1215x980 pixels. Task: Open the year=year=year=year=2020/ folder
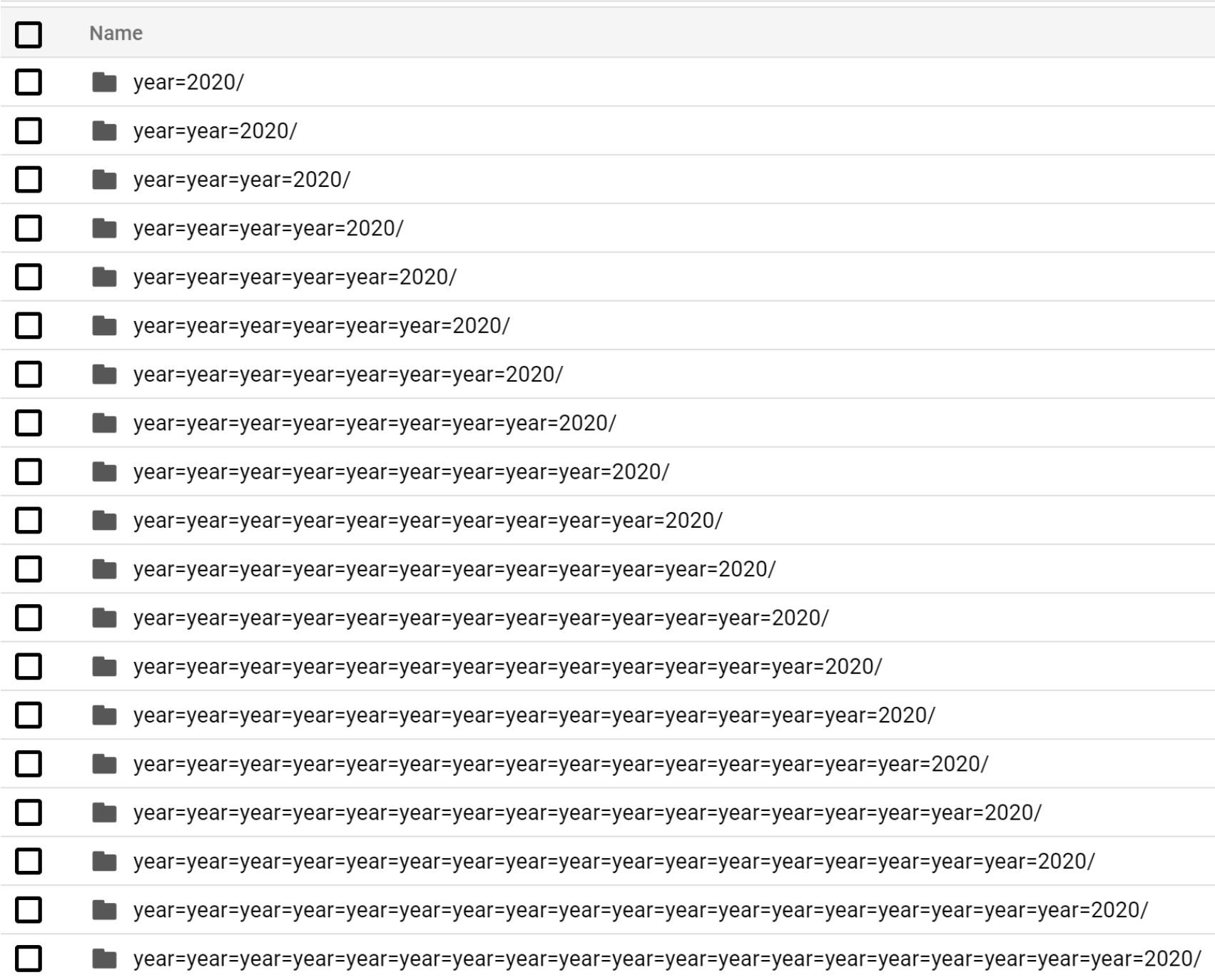(x=268, y=230)
